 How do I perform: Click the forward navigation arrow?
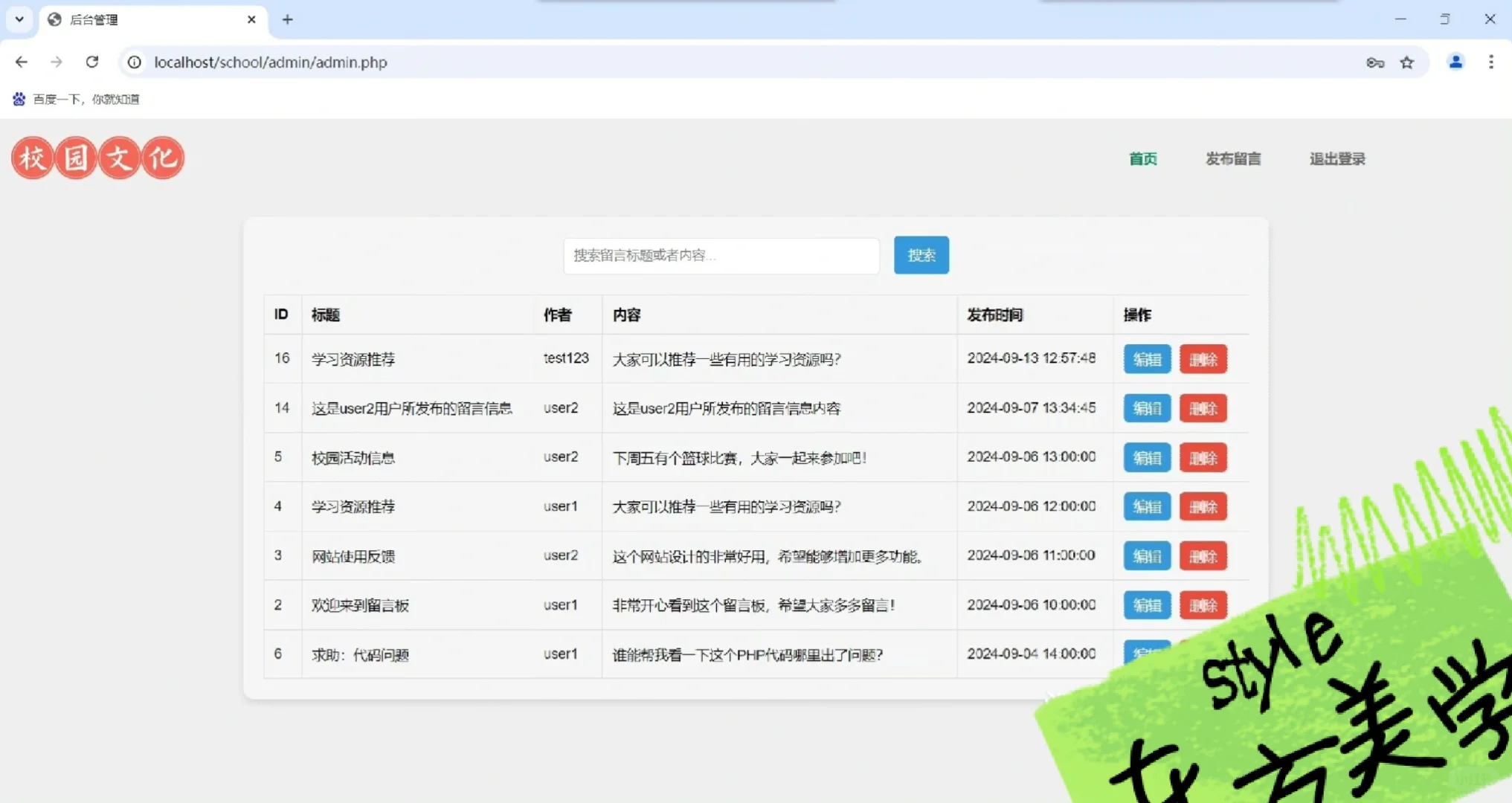(x=57, y=62)
